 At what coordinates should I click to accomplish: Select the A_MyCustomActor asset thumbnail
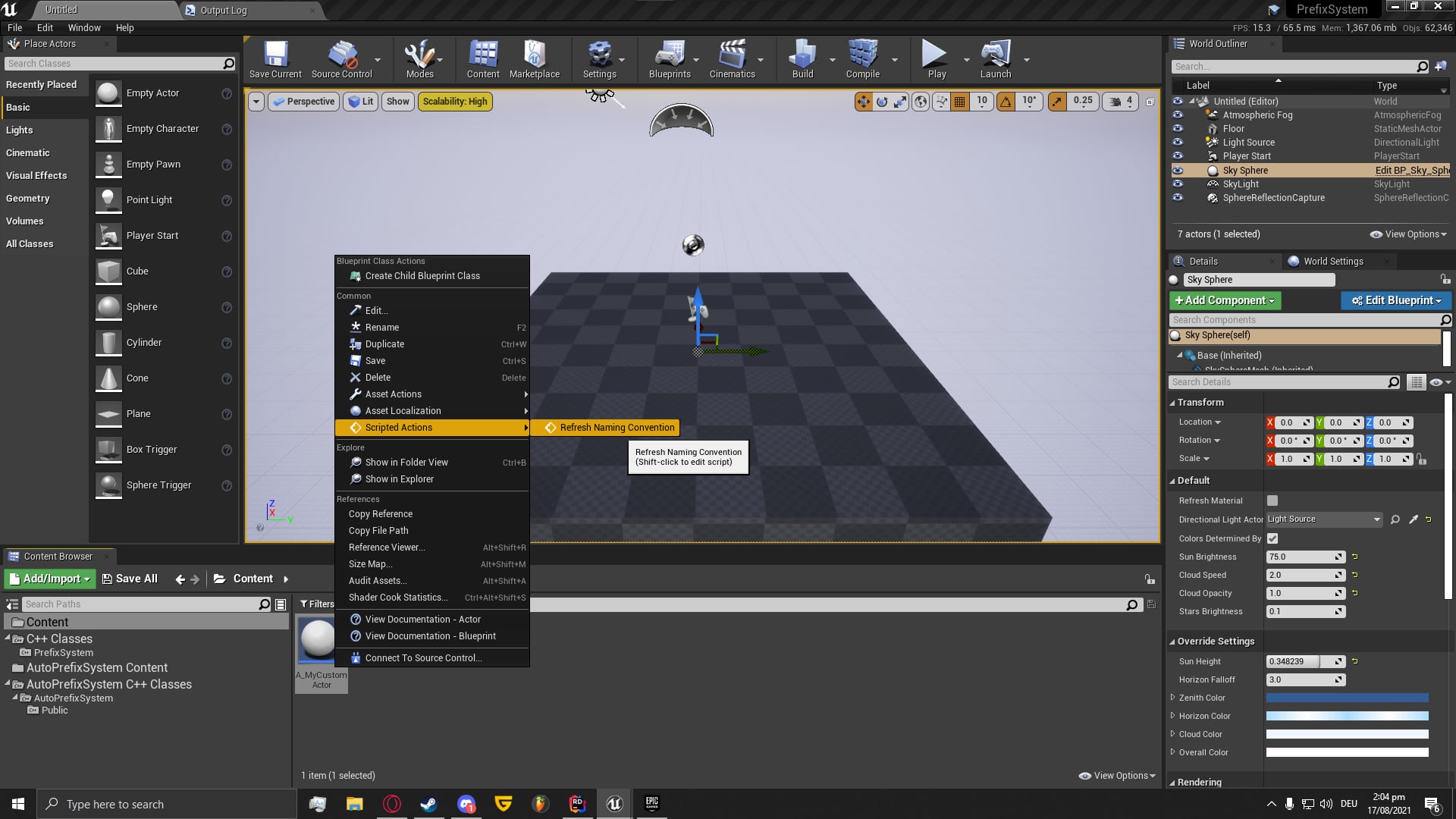316,641
